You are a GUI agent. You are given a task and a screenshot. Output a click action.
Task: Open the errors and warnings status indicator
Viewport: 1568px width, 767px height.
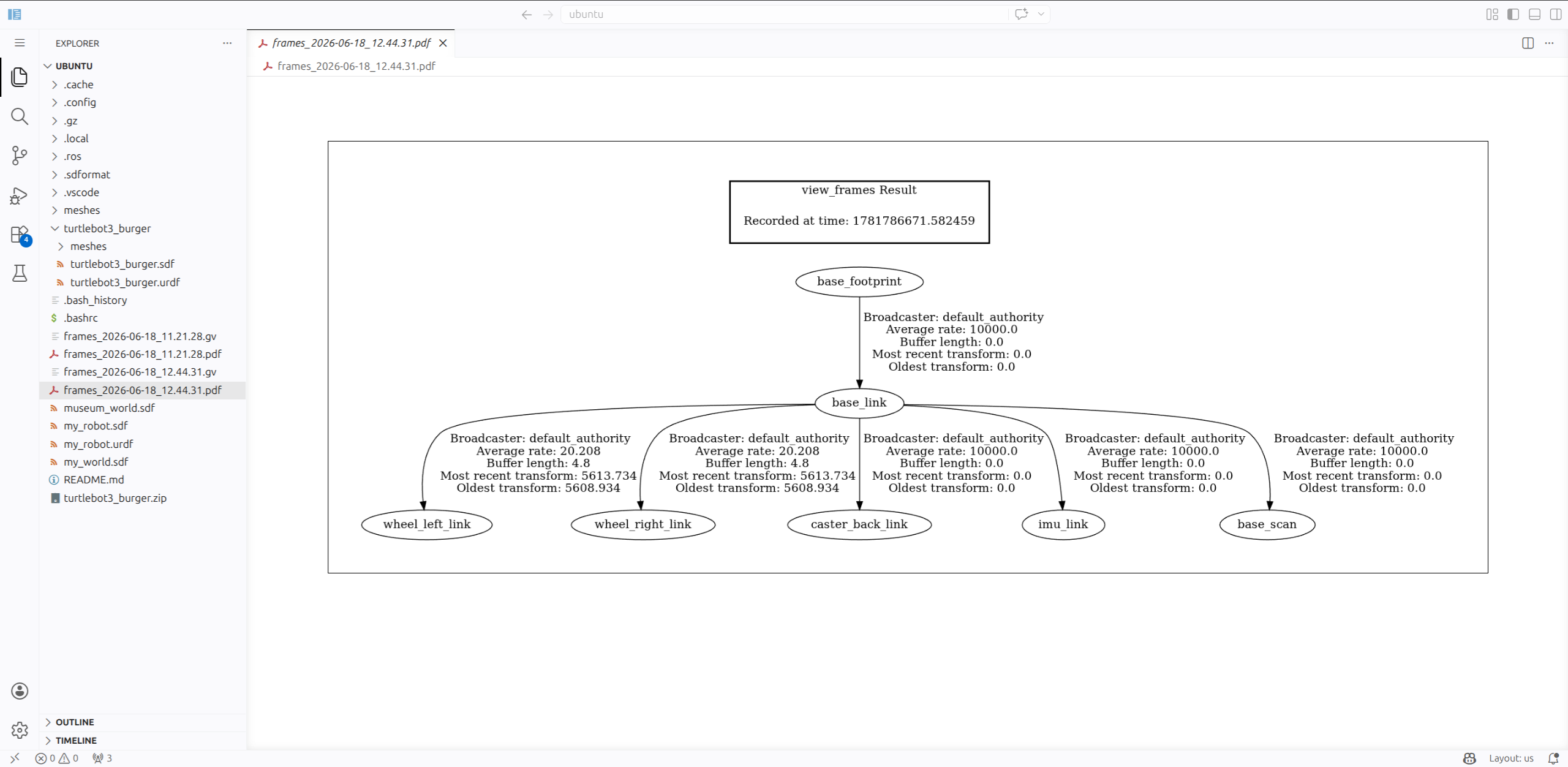coord(57,758)
